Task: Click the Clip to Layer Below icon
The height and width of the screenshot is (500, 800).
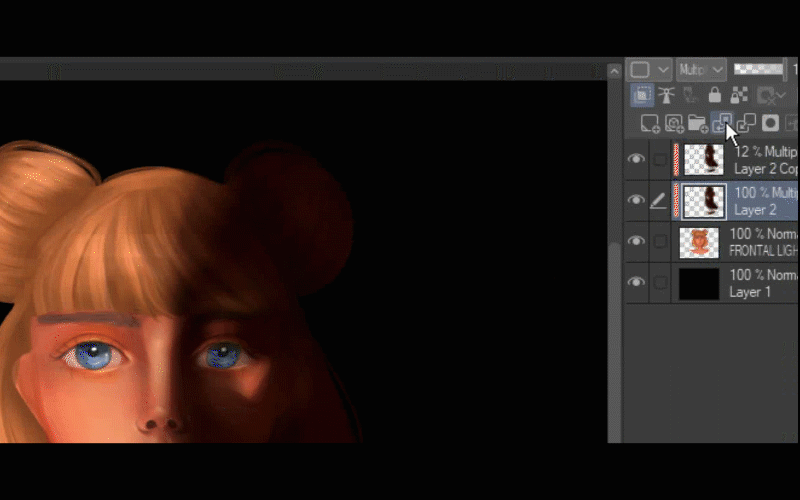Action: click(641, 95)
